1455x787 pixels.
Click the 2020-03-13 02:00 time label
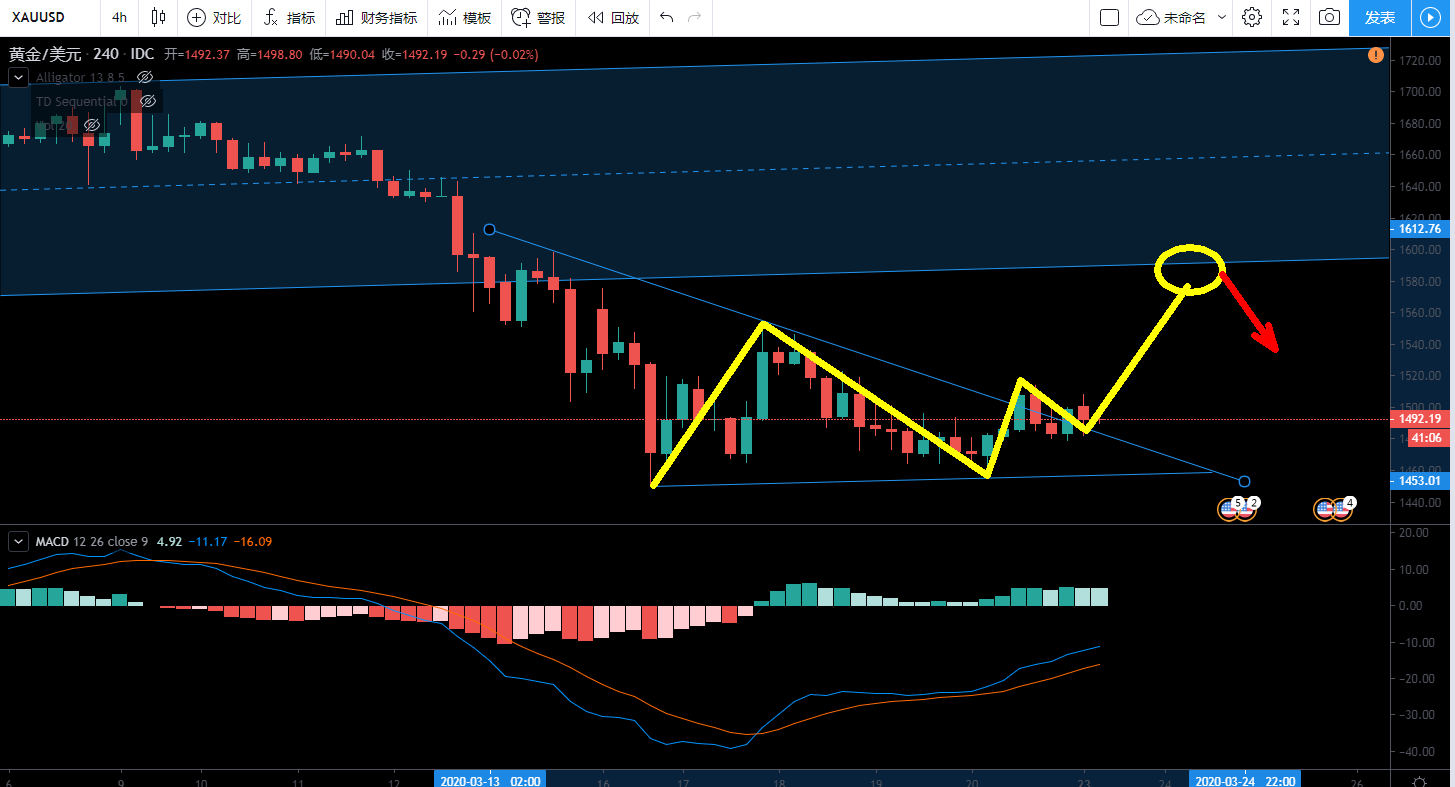pyautogui.click(x=489, y=780)
